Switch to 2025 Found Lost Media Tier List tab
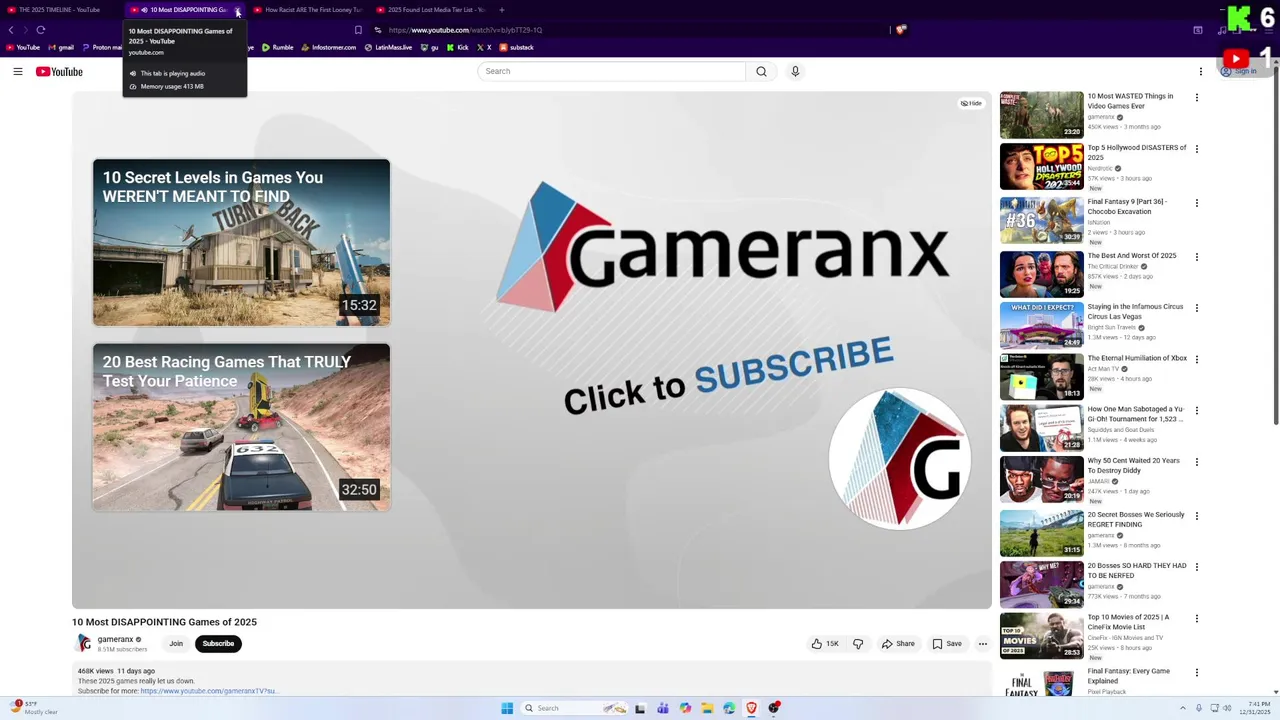 pyautogui.click(x=431, y=10)
